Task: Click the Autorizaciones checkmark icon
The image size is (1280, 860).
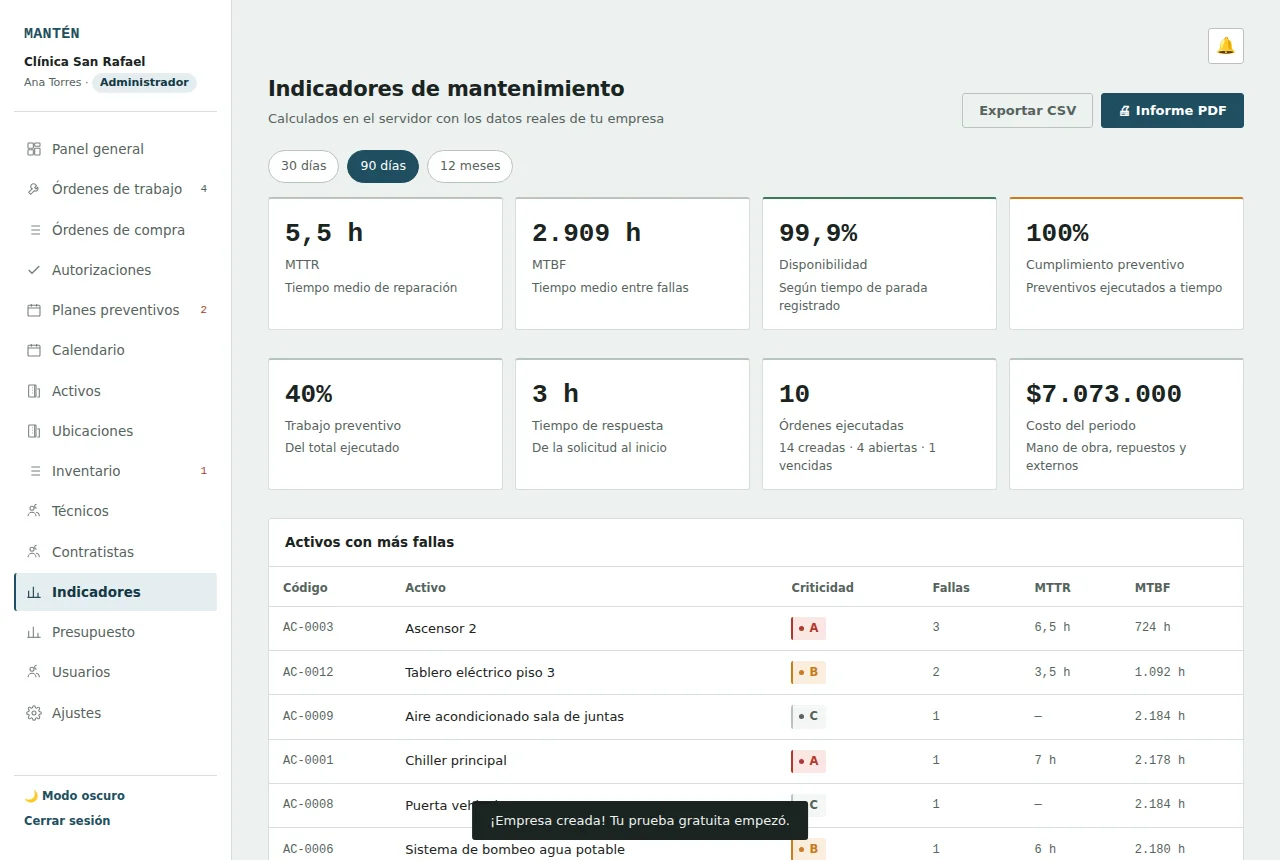Action: pyautogui.click(x=34, y=270)
